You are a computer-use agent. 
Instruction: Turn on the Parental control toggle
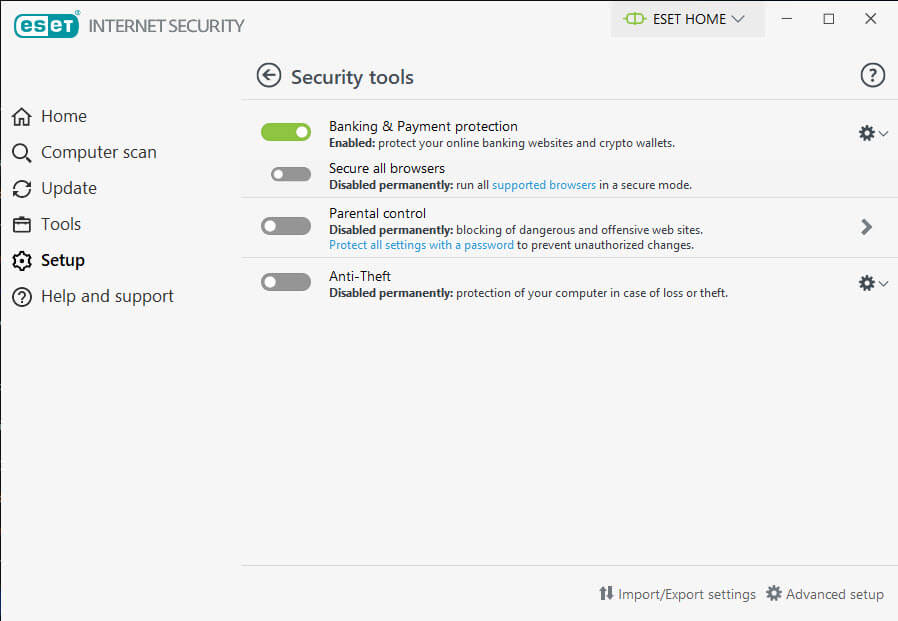tap(286, 226)
